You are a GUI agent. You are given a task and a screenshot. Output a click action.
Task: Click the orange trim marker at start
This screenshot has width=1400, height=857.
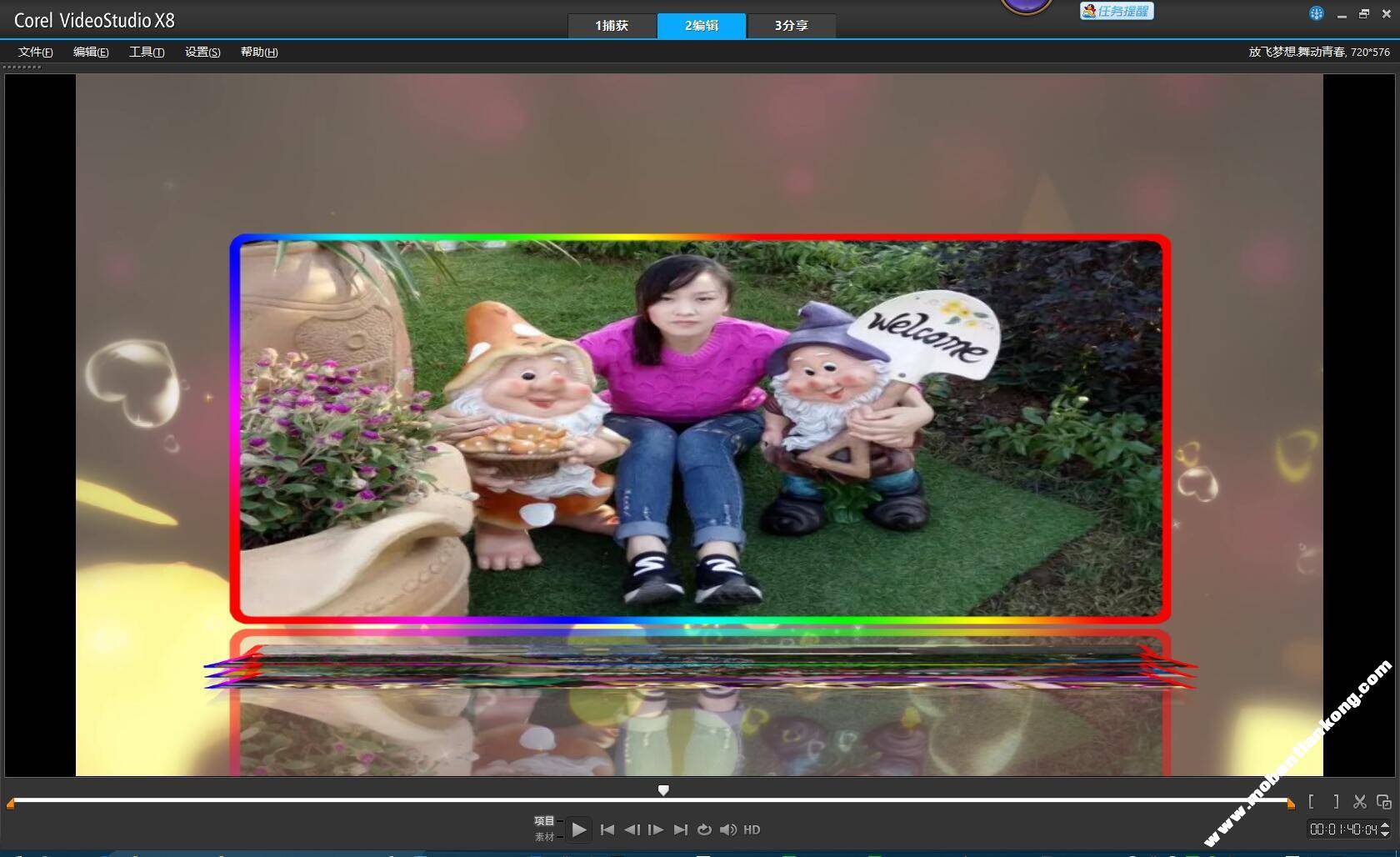point(10,804)
